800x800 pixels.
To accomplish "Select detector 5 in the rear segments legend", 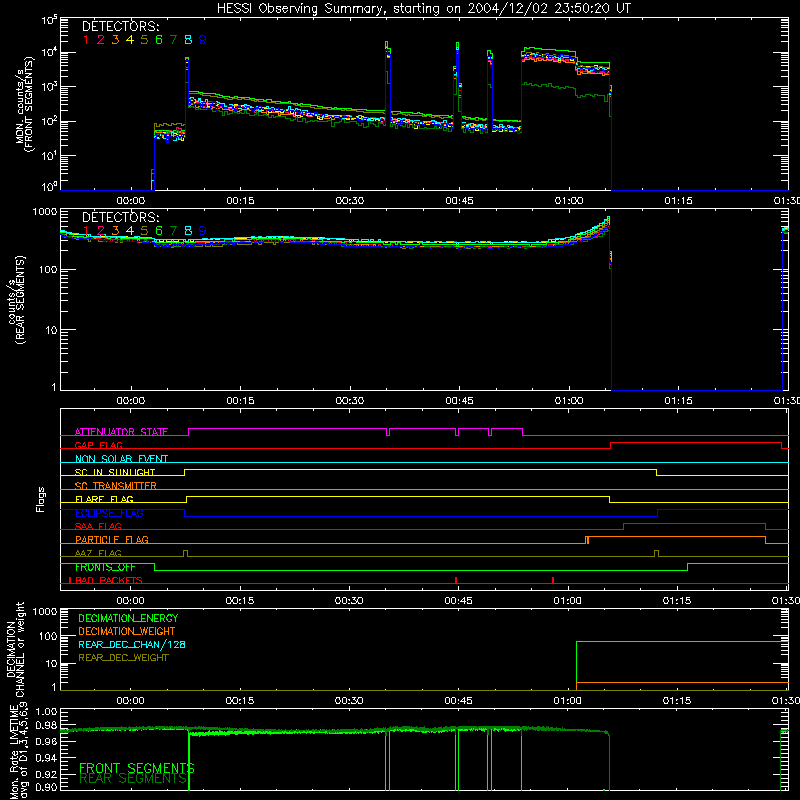I will pyautogui.click(x=144, y=231).
